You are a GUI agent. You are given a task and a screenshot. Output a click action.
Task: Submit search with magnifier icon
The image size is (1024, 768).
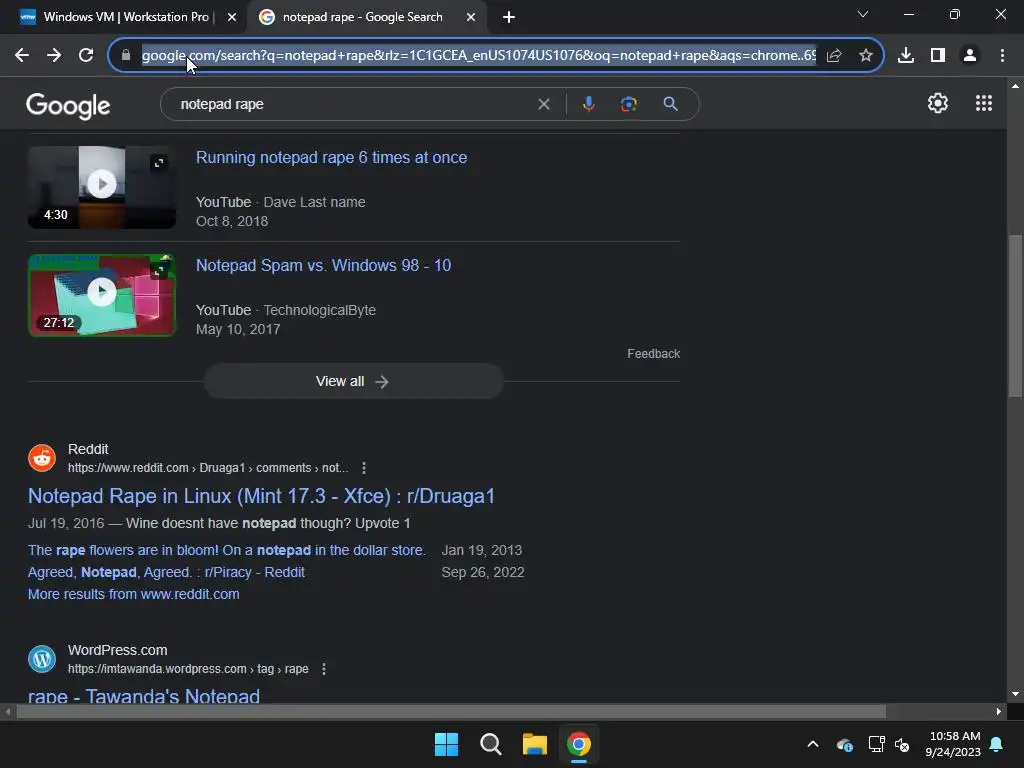click(670, 104)
